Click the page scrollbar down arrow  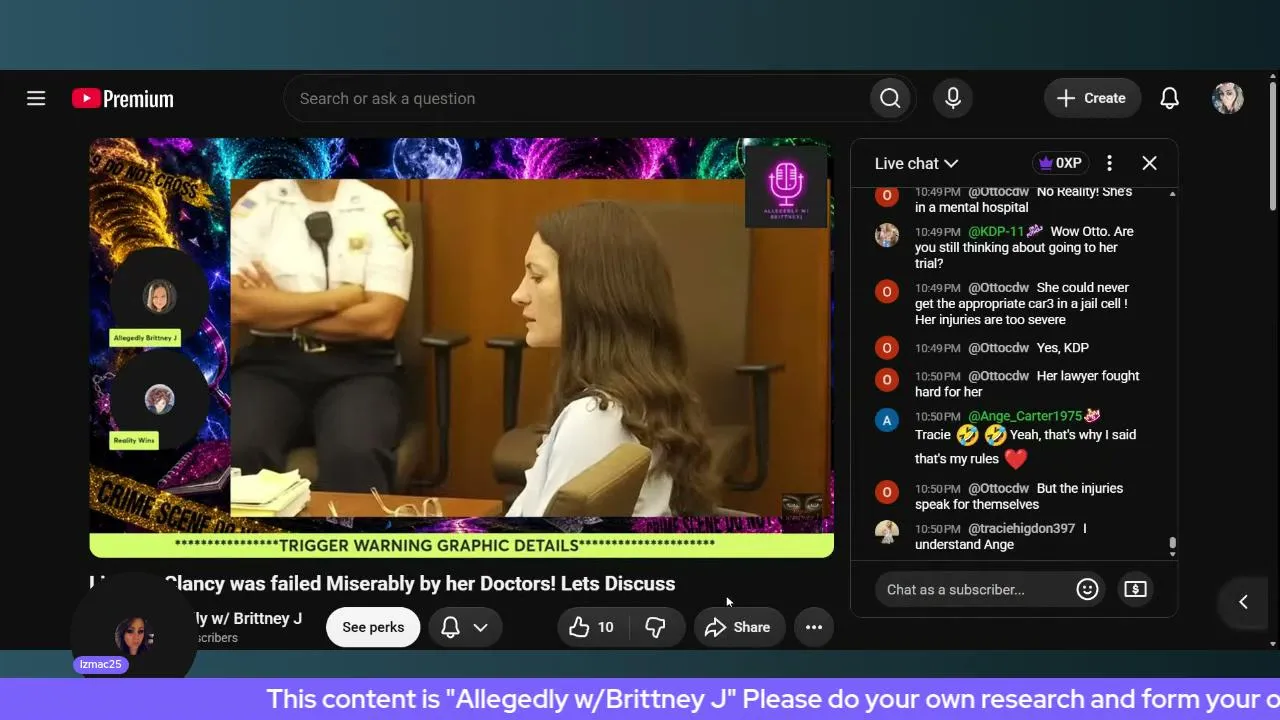pyautogui.click(x=1272, y=643)
